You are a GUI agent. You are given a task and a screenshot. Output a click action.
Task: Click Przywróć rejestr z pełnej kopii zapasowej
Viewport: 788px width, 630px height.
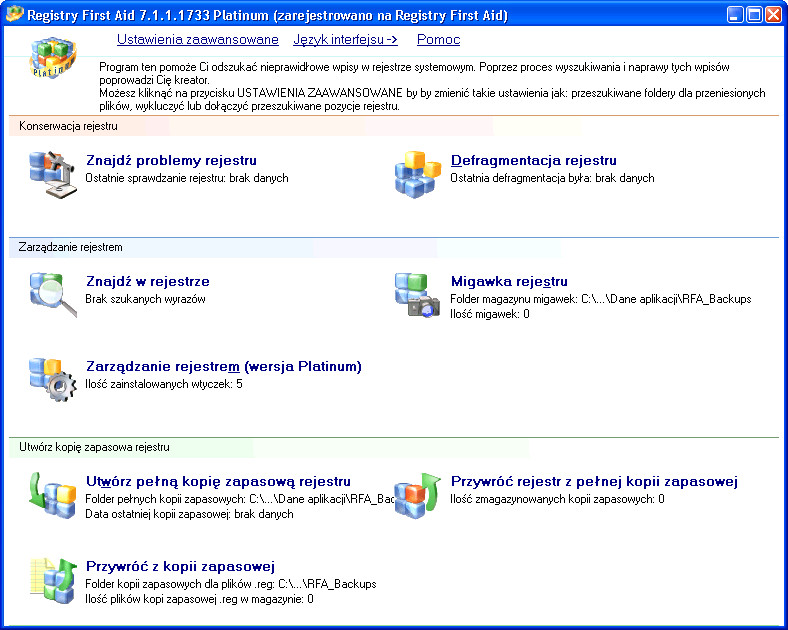click(594, 481)
